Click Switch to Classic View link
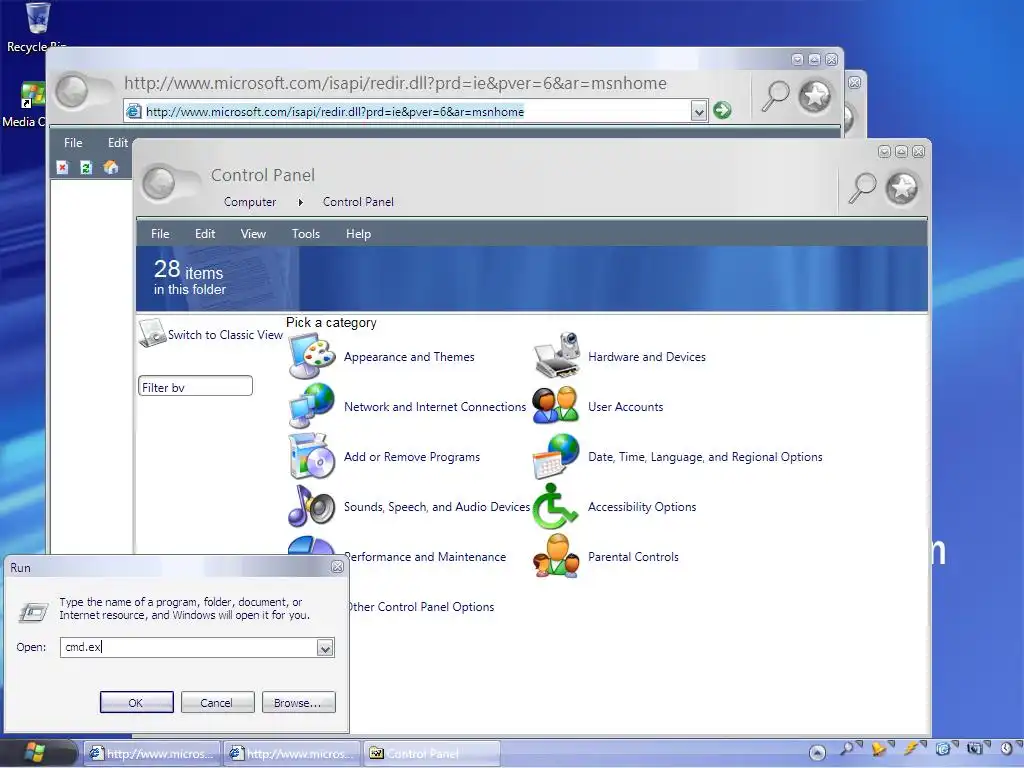Screen dimensions: 1024x768 225,335
